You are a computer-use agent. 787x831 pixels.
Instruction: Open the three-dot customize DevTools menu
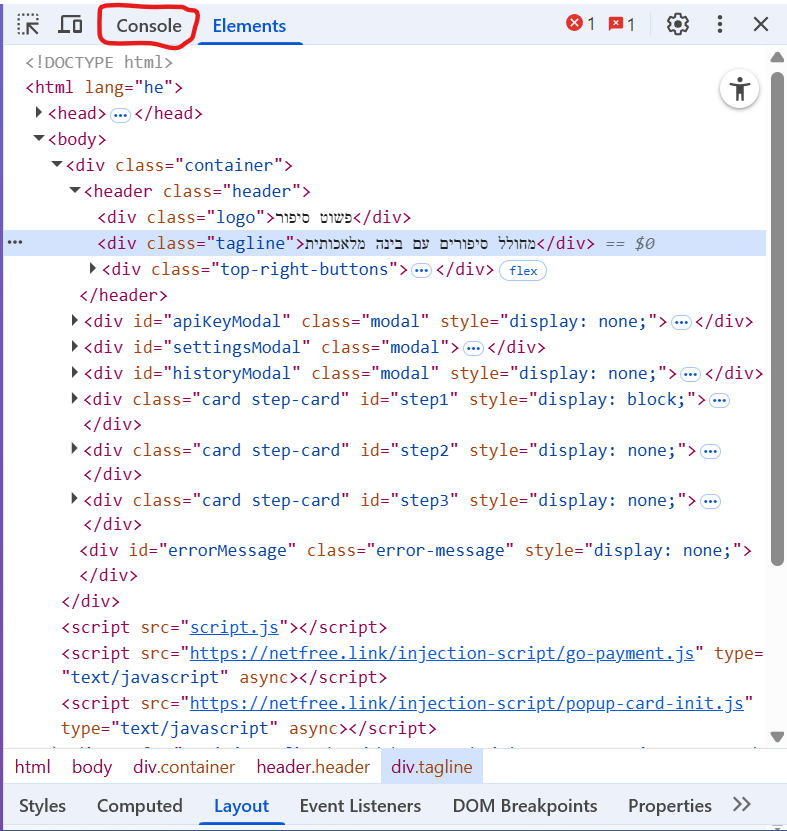720,24
